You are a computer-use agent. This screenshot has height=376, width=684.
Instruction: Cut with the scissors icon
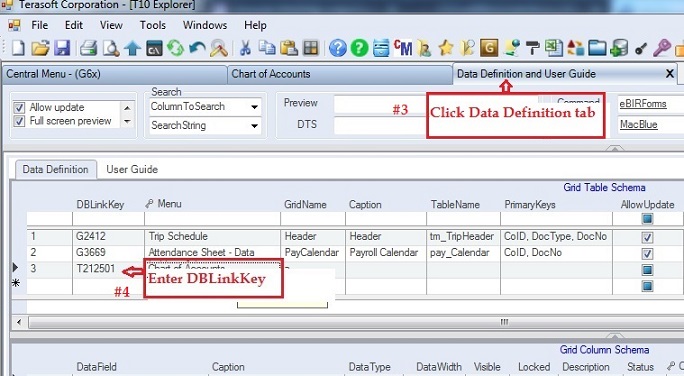tap(245, 48)
